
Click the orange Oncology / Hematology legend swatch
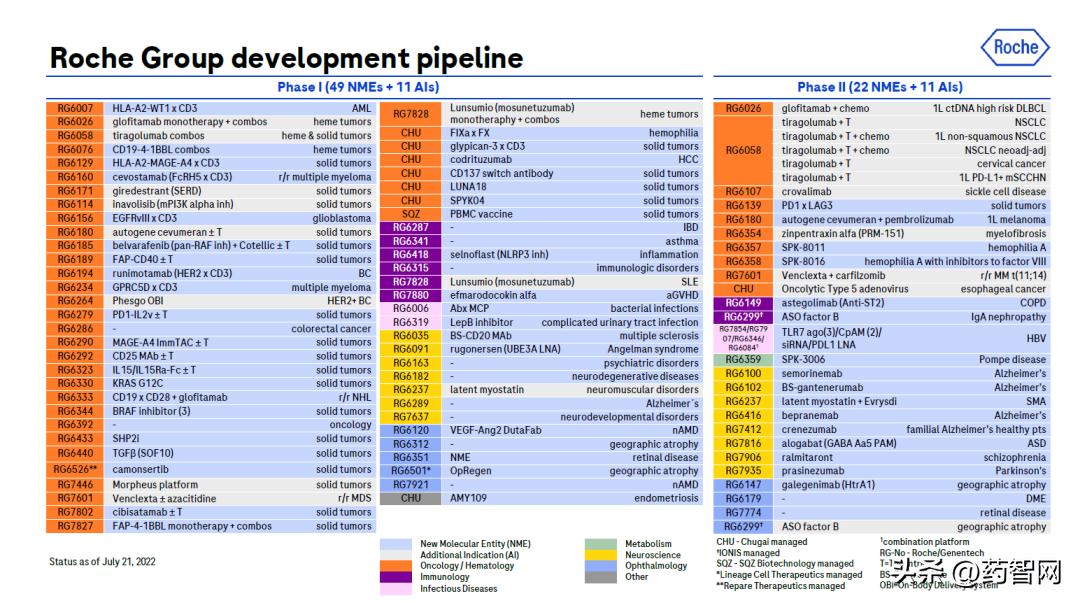(397, 566)
